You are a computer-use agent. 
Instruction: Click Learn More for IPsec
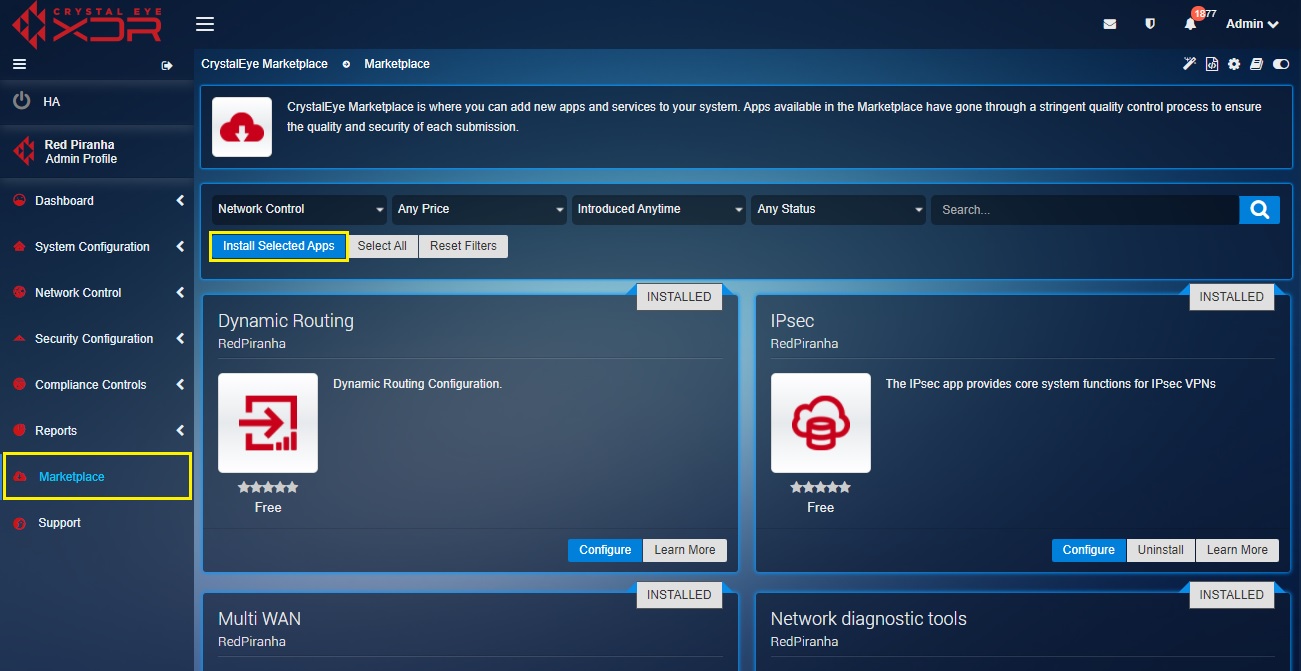[1237, 550]
